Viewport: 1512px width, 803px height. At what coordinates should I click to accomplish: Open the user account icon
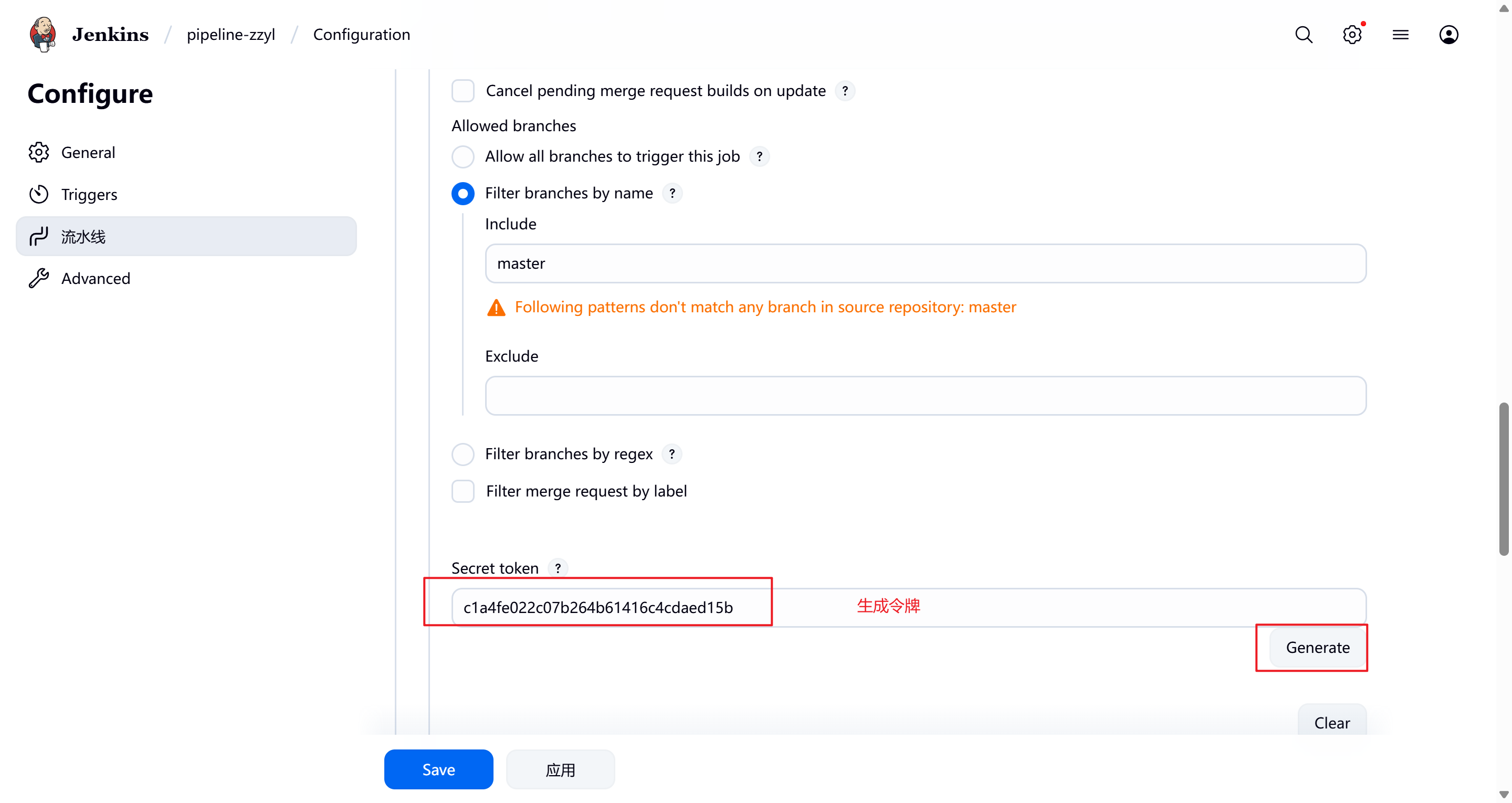coord(1448,35)
